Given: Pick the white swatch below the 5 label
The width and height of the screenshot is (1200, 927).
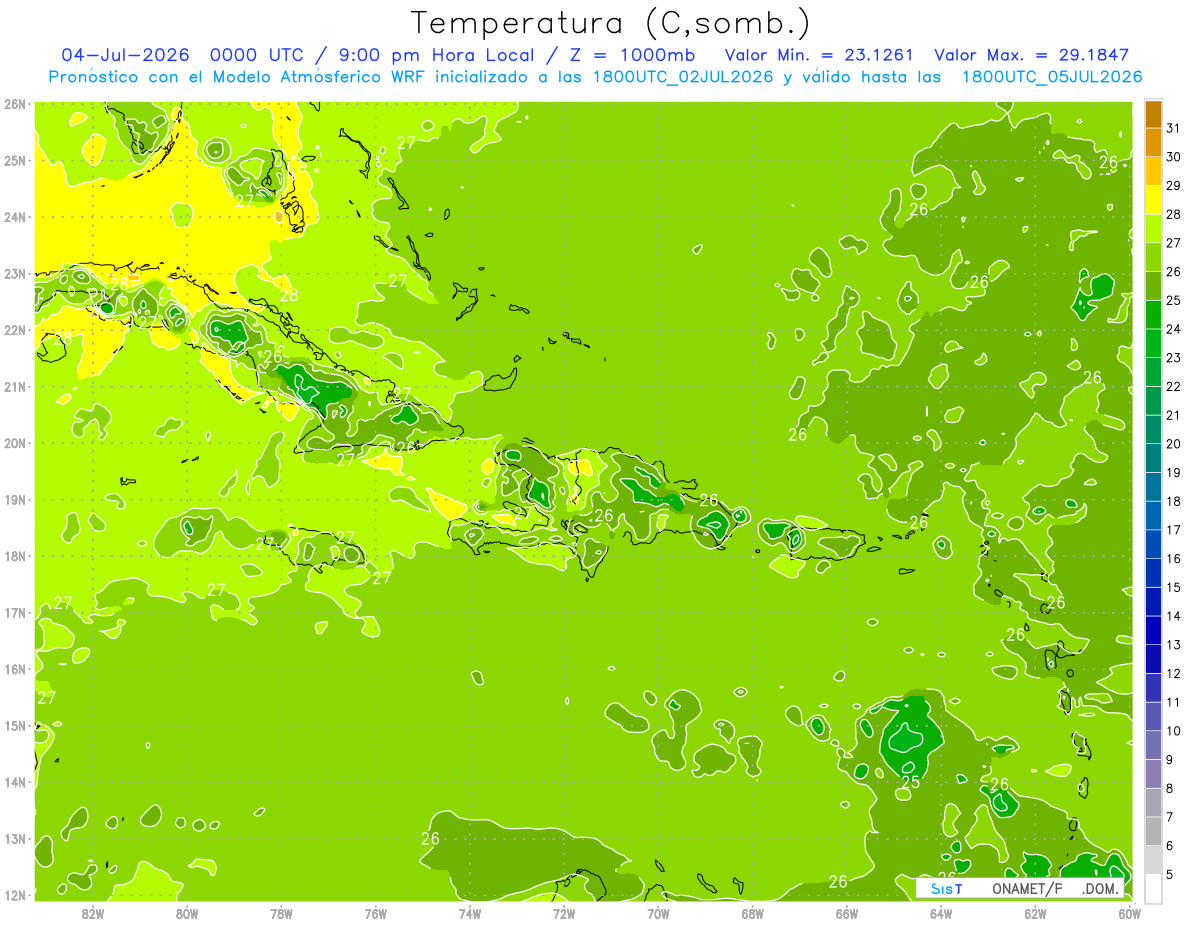Looking at the screenshot, I should click(1153, 888).
